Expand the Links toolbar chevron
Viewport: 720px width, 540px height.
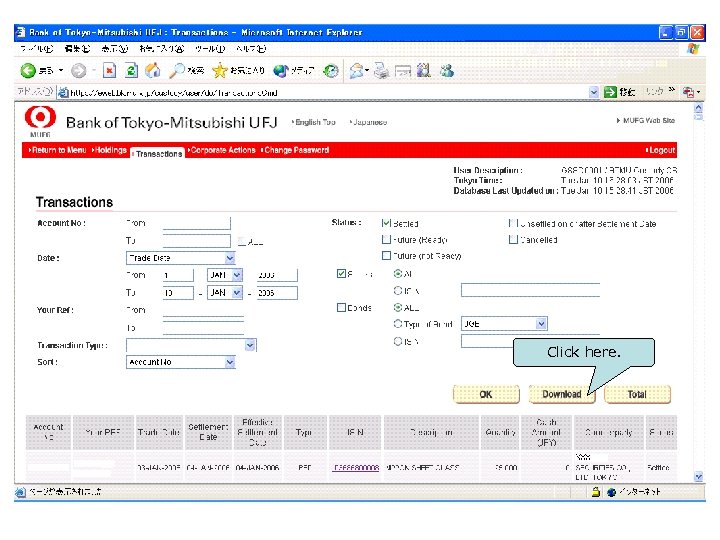(x=672, y=89)
